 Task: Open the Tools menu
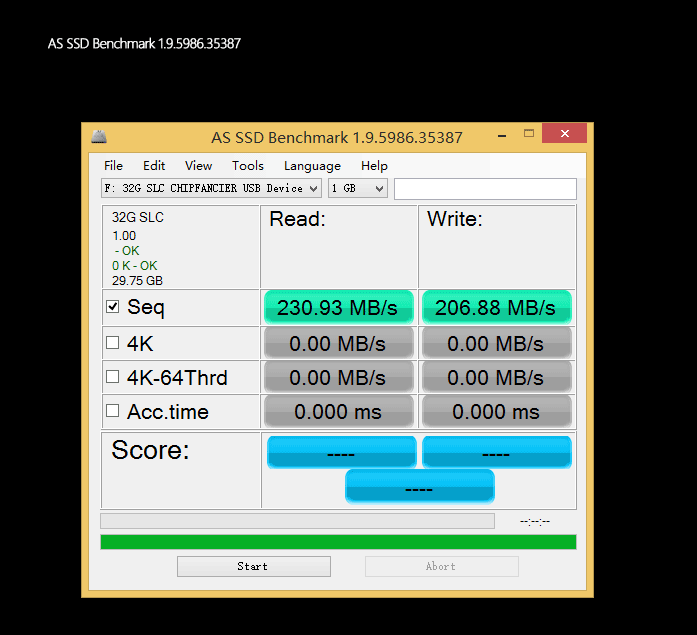(248, 166)
